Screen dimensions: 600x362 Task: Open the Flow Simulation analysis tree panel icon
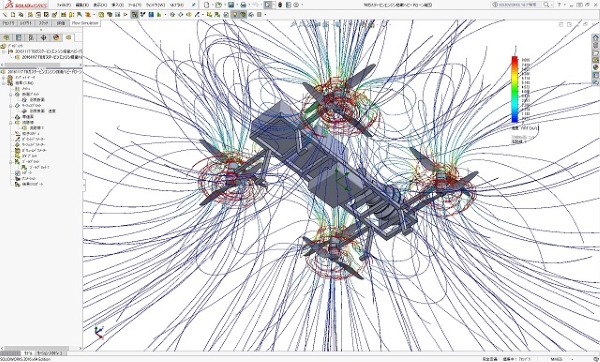(x=68, y=38)
